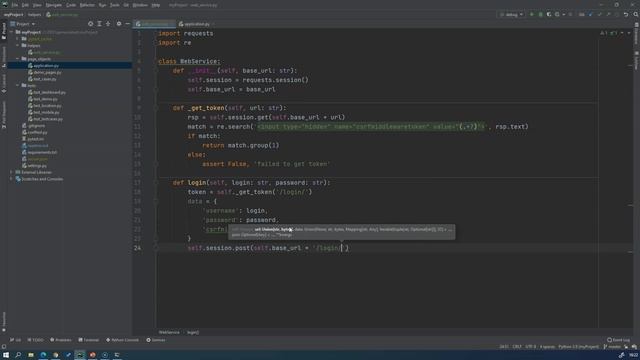This screenshot has width=640, height=360.
Task: Click the Debug bug icon
Action: [x=540, y=15]
